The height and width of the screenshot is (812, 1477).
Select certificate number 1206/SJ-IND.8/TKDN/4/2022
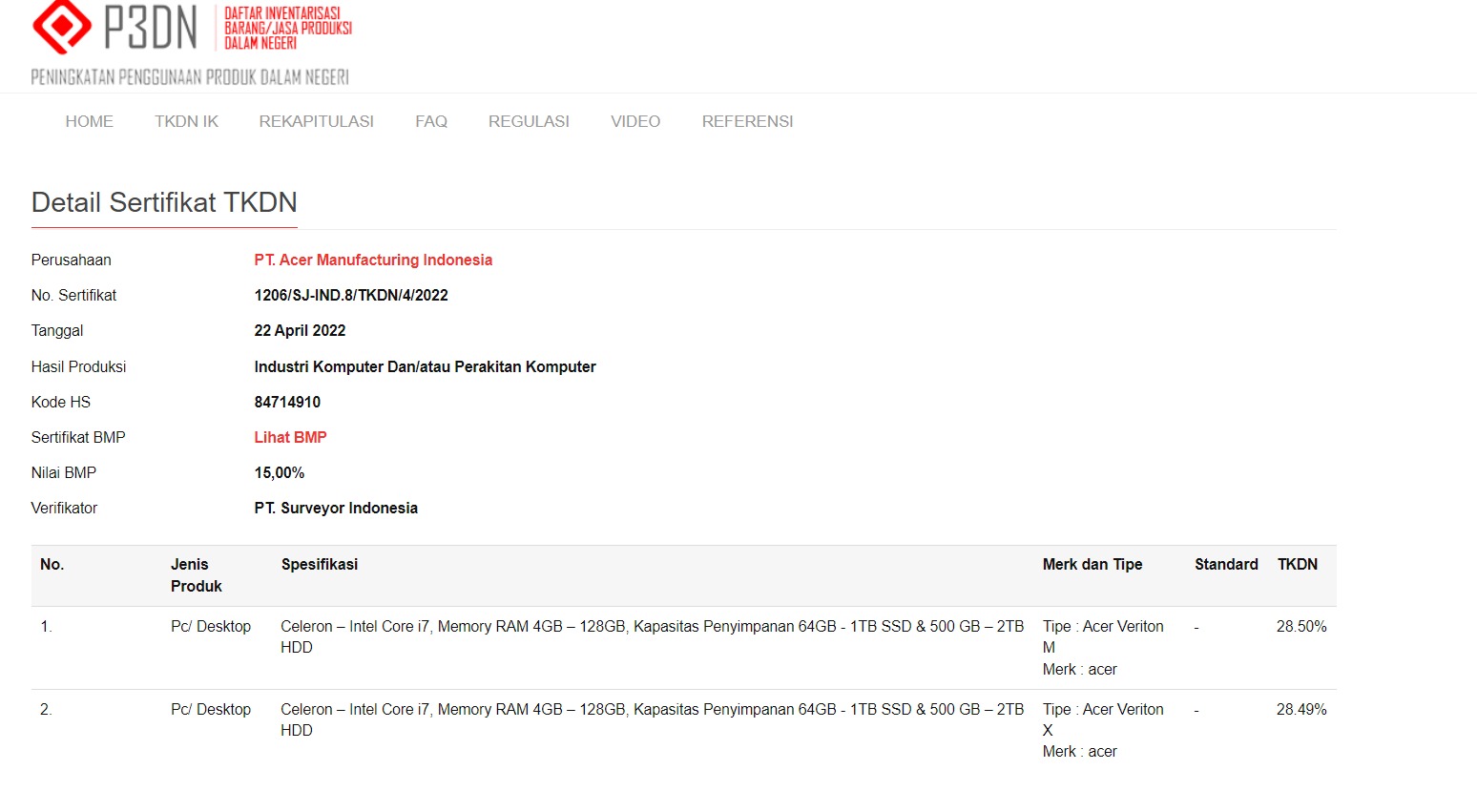pos(351,295)
